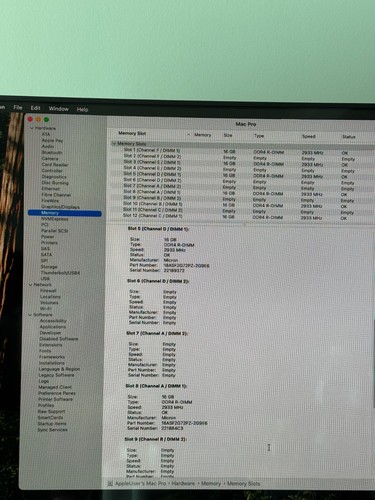Sort by the Type column header
This screenshot has height=500, width=375.
point(259,136)
